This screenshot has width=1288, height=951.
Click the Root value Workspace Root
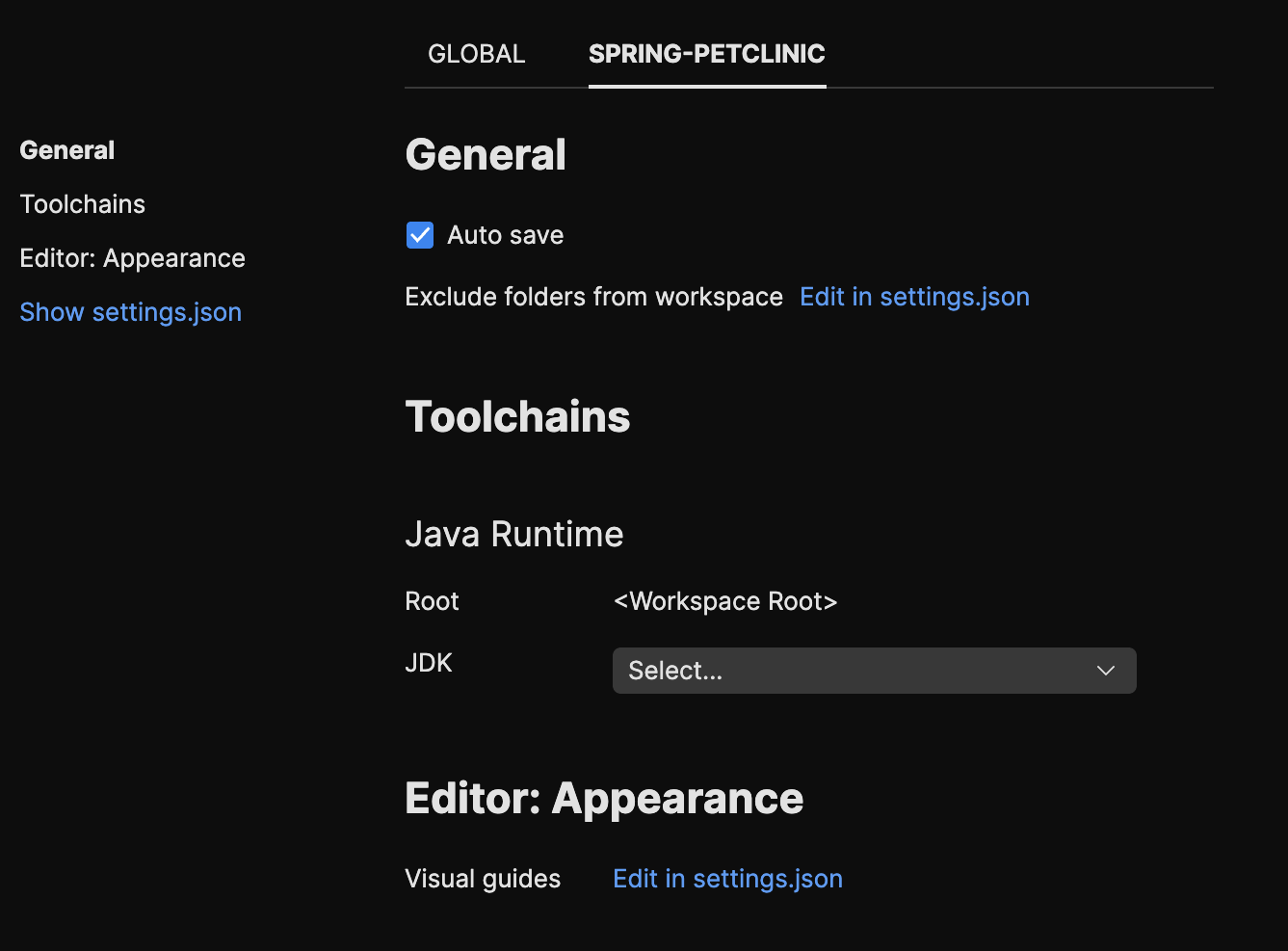(x=725, y=601)
